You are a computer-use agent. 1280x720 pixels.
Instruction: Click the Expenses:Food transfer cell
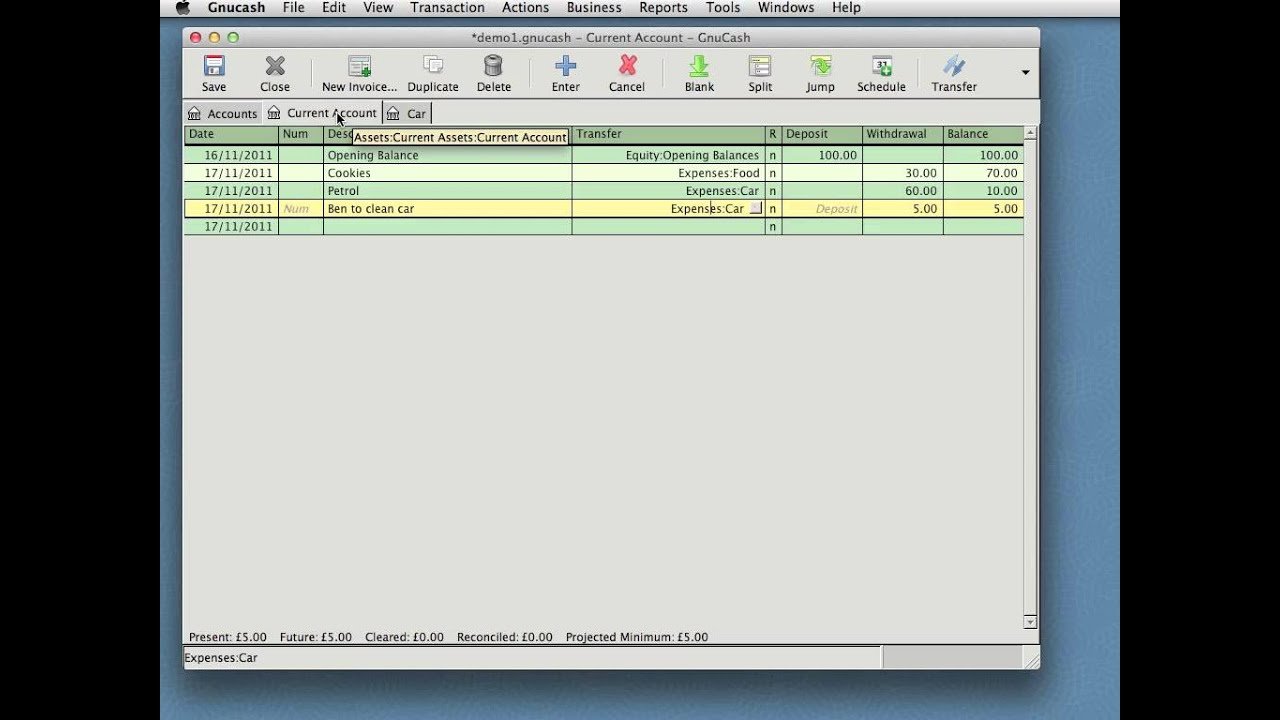click(668, 173)
